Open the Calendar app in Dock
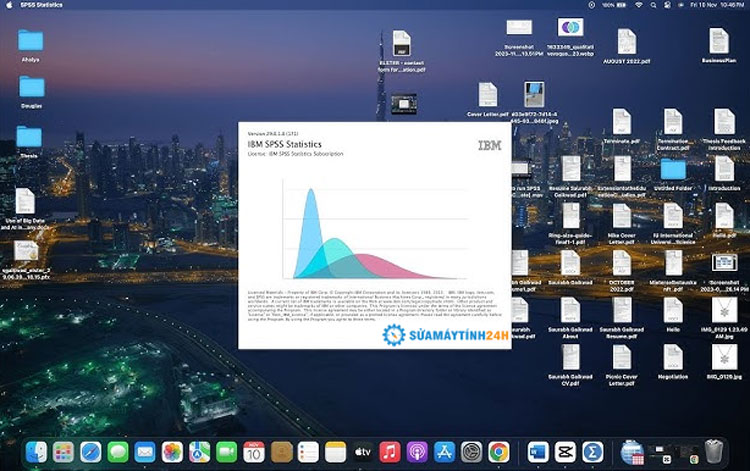 (x=254, y=452)
